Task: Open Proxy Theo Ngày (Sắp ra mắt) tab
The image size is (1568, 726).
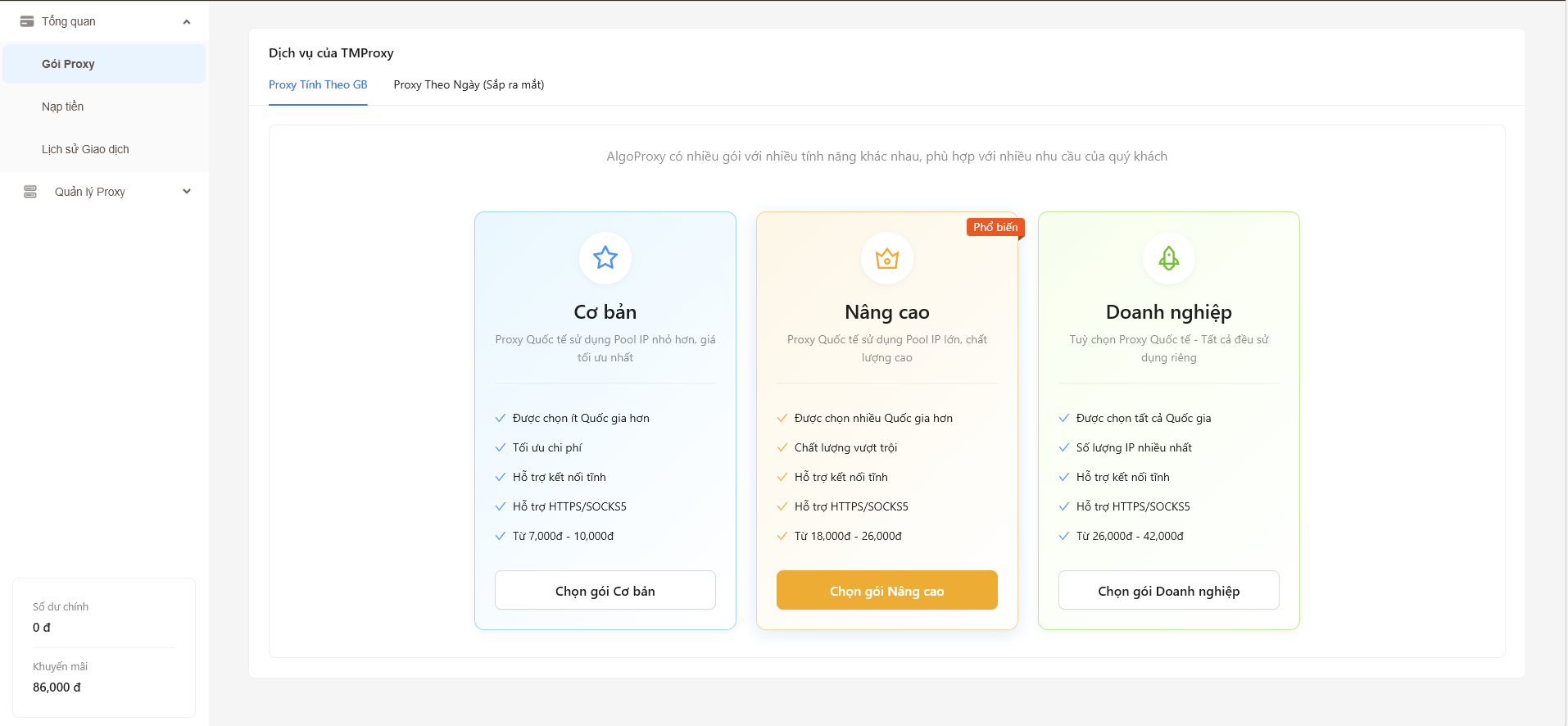Action: pyautogui.click(x=469, y=84)
